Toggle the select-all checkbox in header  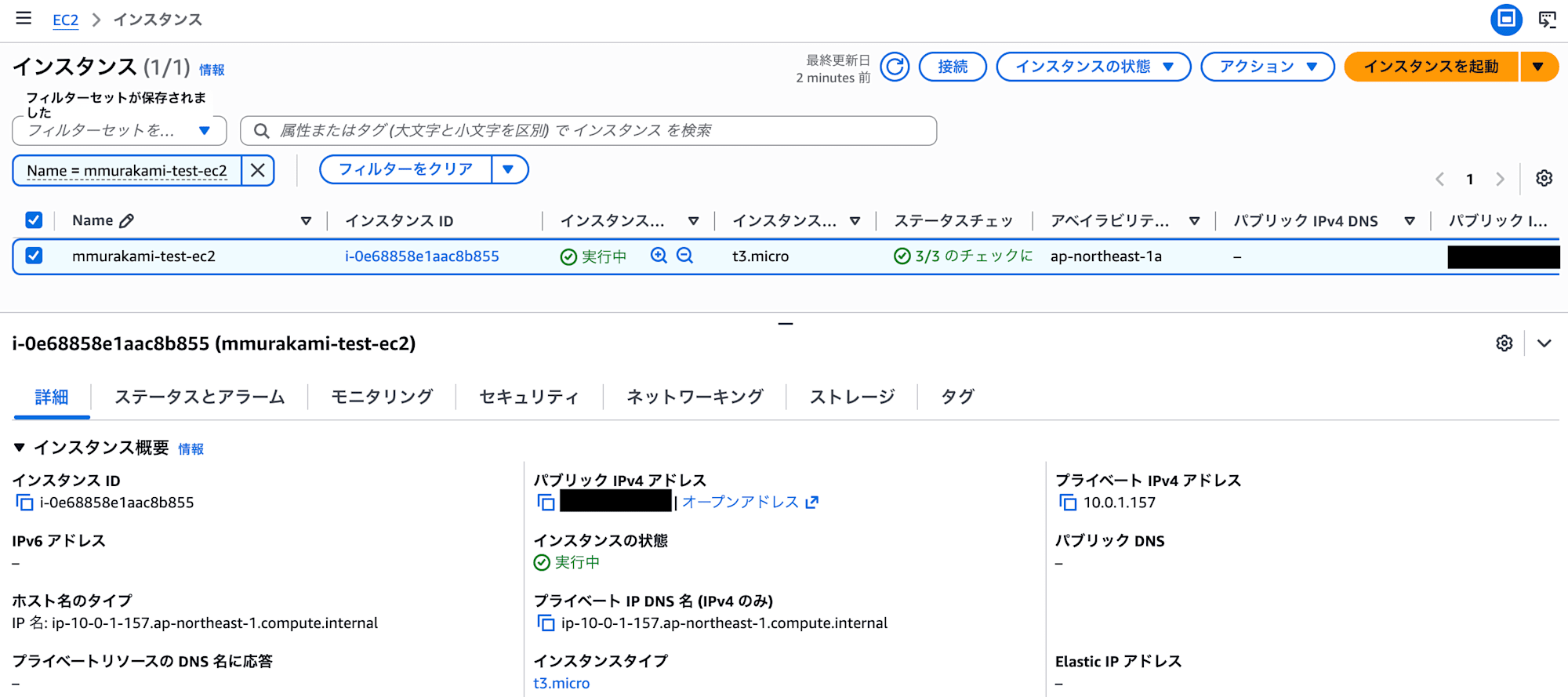coord(34,220)
